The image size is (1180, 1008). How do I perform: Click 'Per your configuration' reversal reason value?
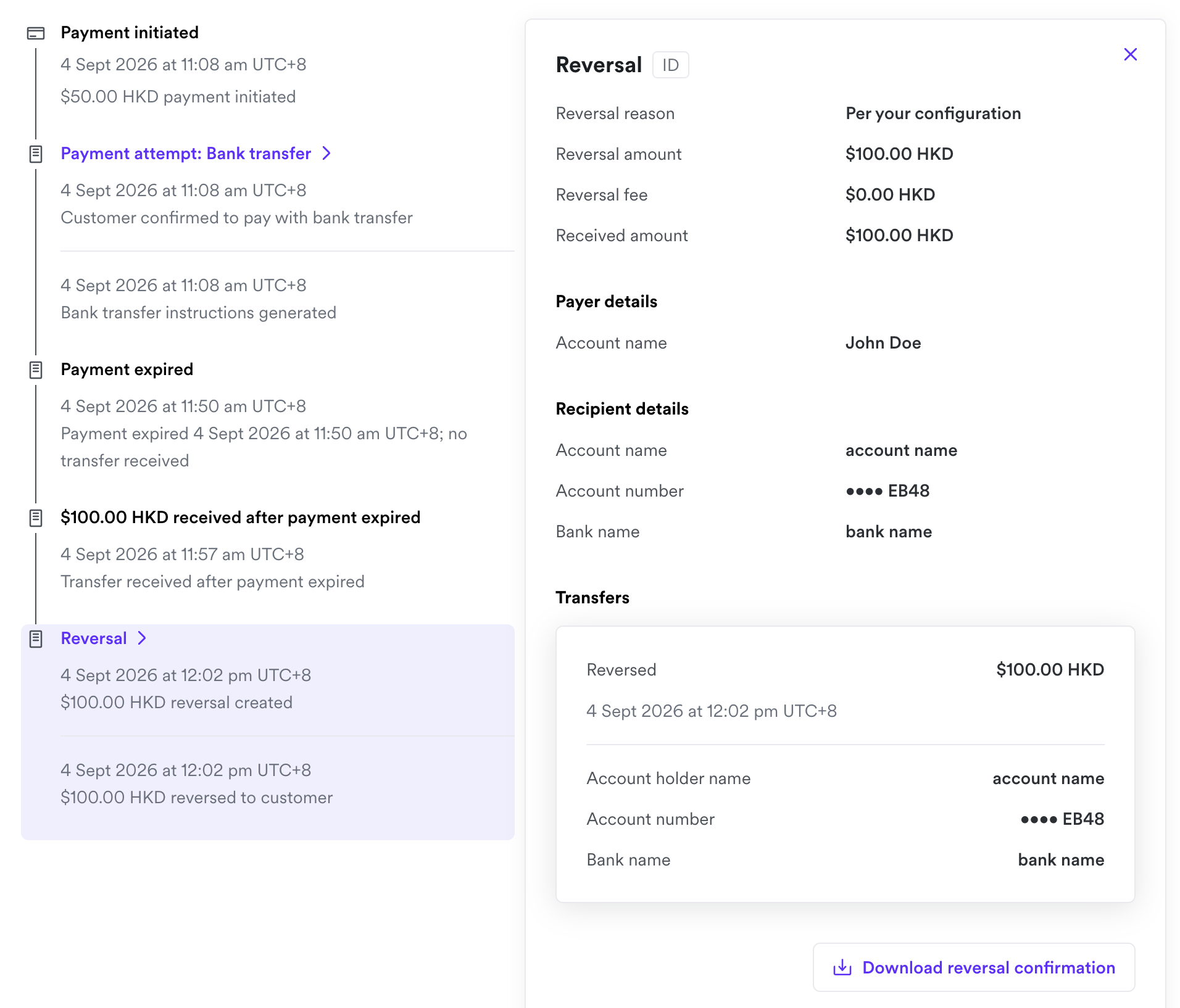[933, 114]
